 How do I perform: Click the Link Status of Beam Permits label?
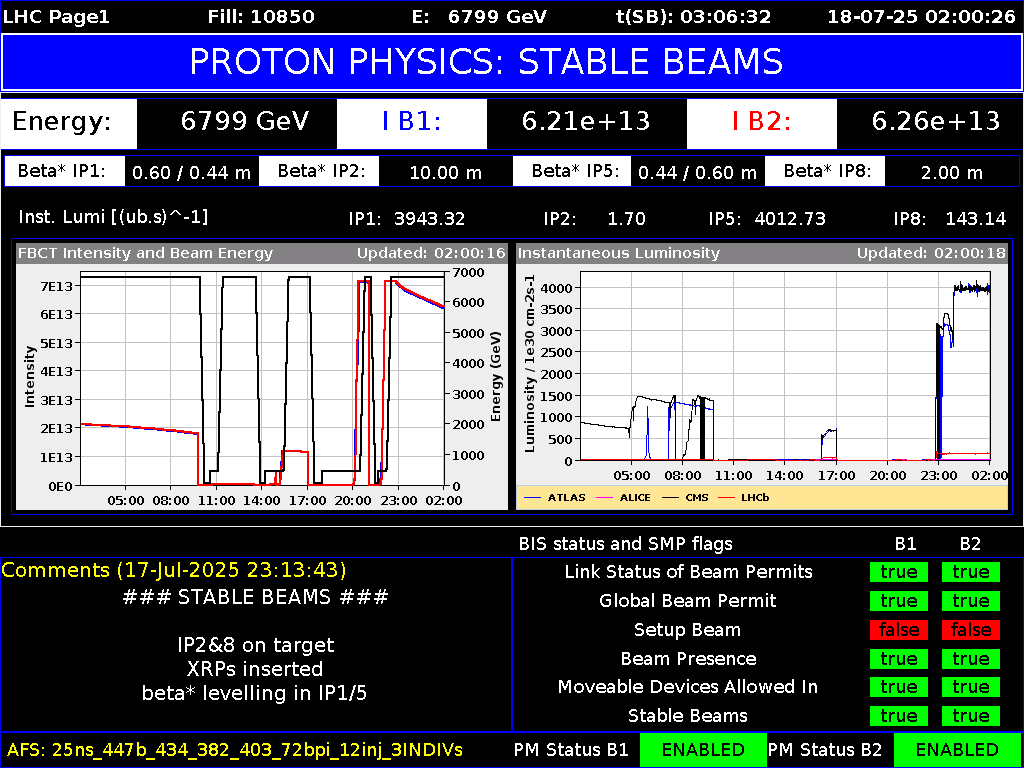click(688, 572)
